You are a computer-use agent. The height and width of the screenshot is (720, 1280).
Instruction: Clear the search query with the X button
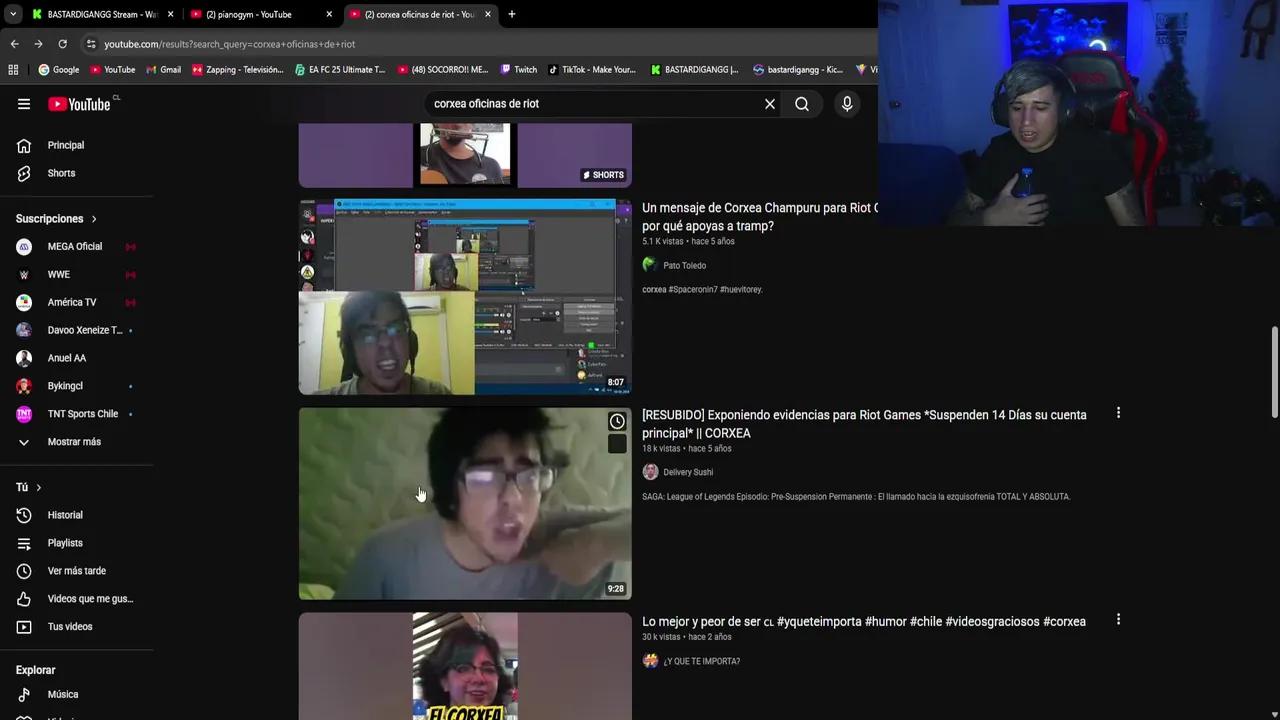[769, 103]
